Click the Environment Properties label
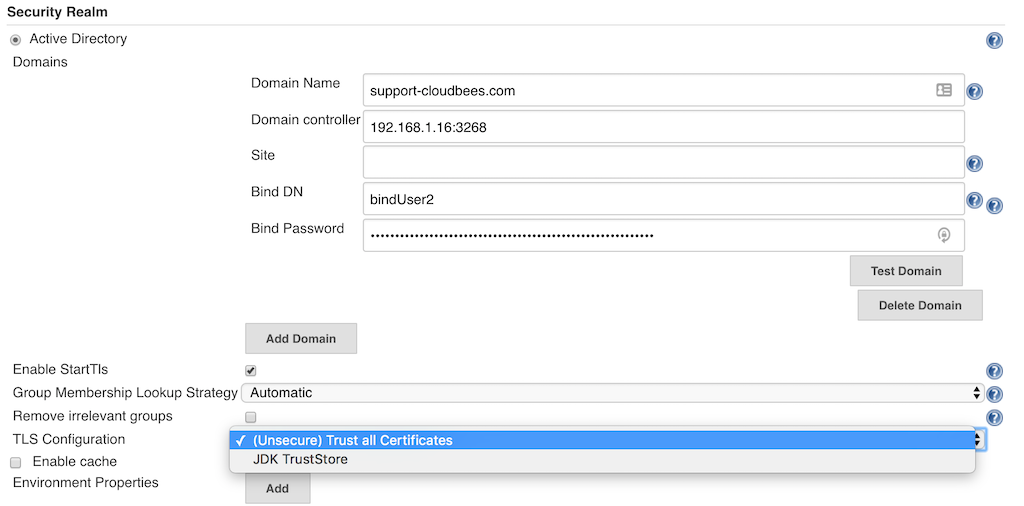1024x506 pixels. click(x=86, y=482)
